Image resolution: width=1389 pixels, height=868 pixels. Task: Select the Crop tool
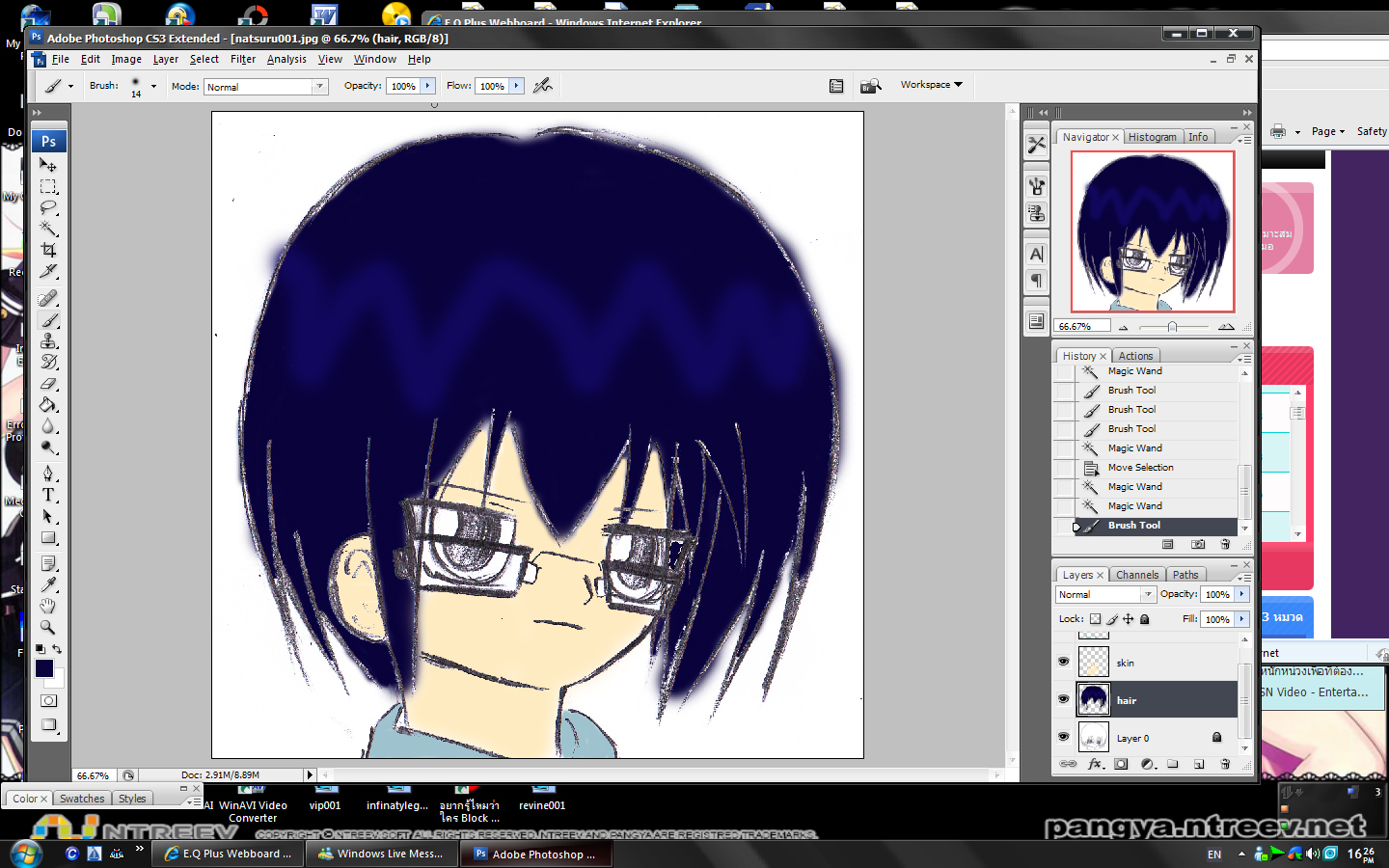[x=48, y=250]
